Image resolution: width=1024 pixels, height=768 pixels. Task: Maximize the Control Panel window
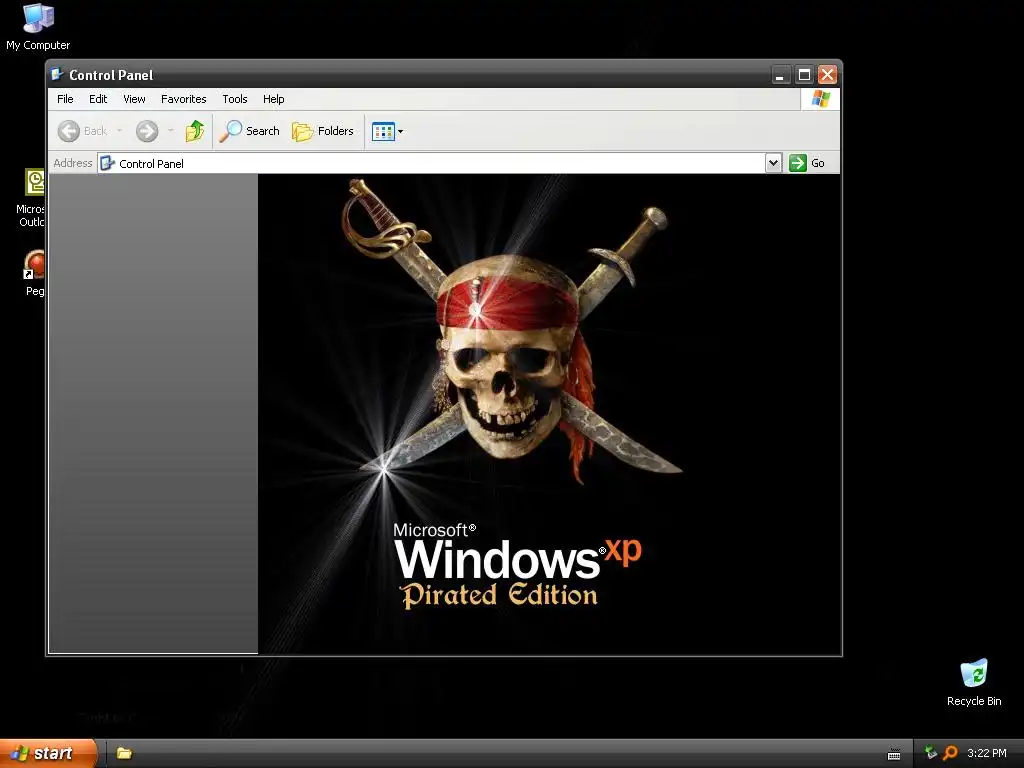(x=804, y=75)
